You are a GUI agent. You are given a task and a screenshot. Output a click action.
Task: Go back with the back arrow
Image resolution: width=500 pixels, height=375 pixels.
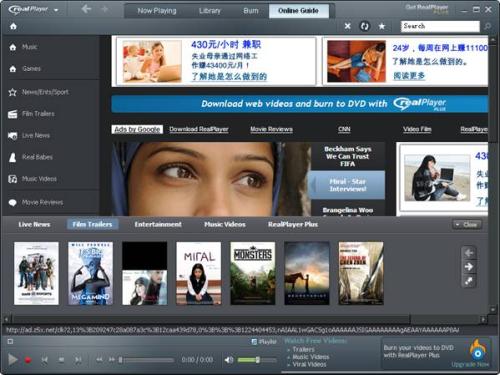(x=86, y=9)
